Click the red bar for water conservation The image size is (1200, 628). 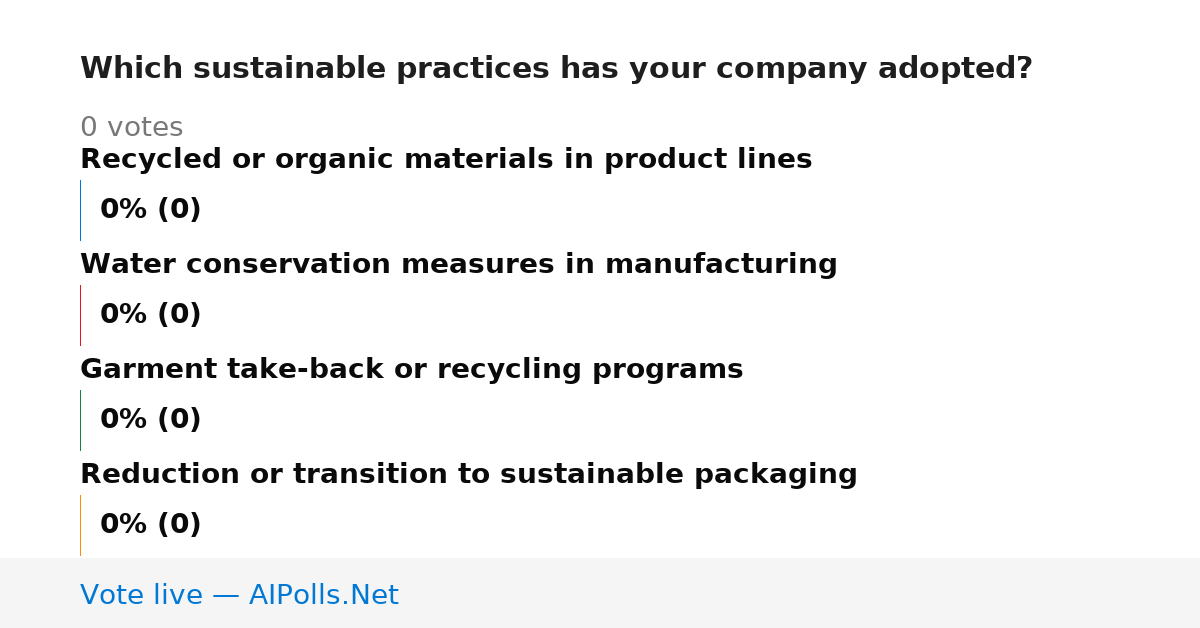click(x=80, y=315)
